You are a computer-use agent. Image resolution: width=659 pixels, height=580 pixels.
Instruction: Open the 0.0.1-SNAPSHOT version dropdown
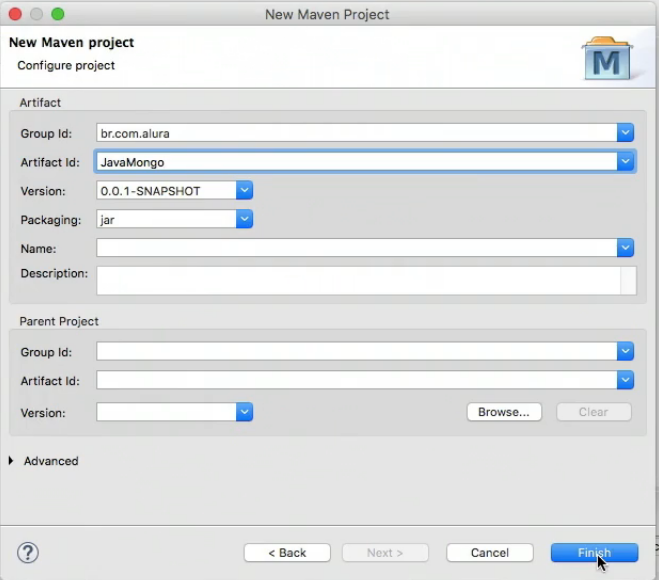point(244,190)
